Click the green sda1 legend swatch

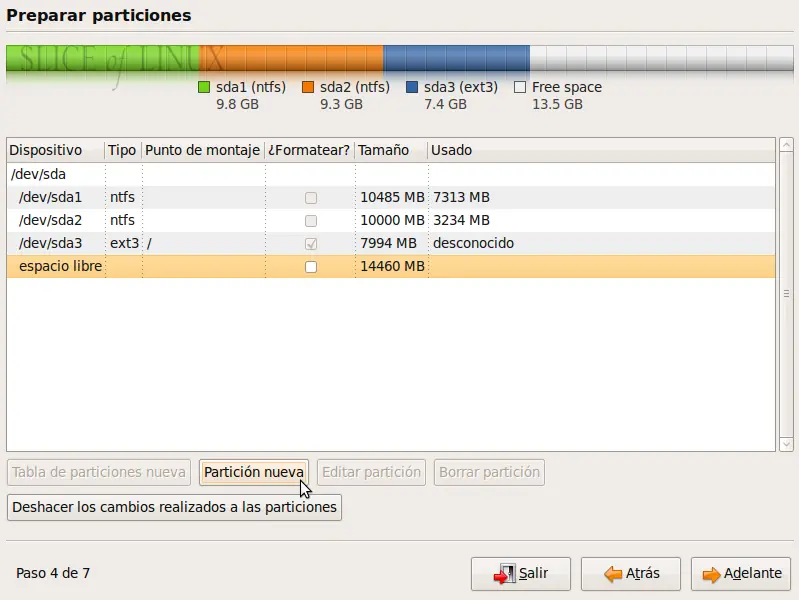click(x=204, y=87)
